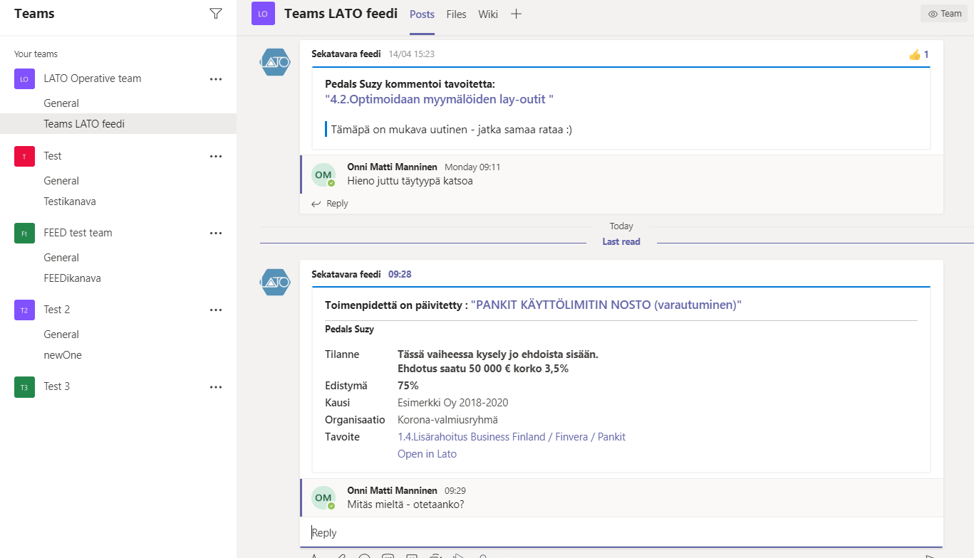This screenshot has height=558, width=974.
Task: Open FEED test team more options
Action: point(216,233)
